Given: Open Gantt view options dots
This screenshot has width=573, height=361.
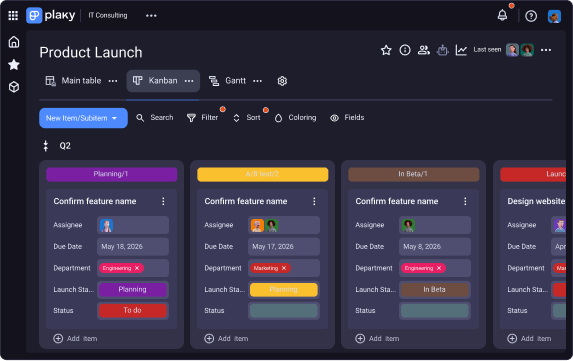Looking at the screenshot, I should [258, 81].
